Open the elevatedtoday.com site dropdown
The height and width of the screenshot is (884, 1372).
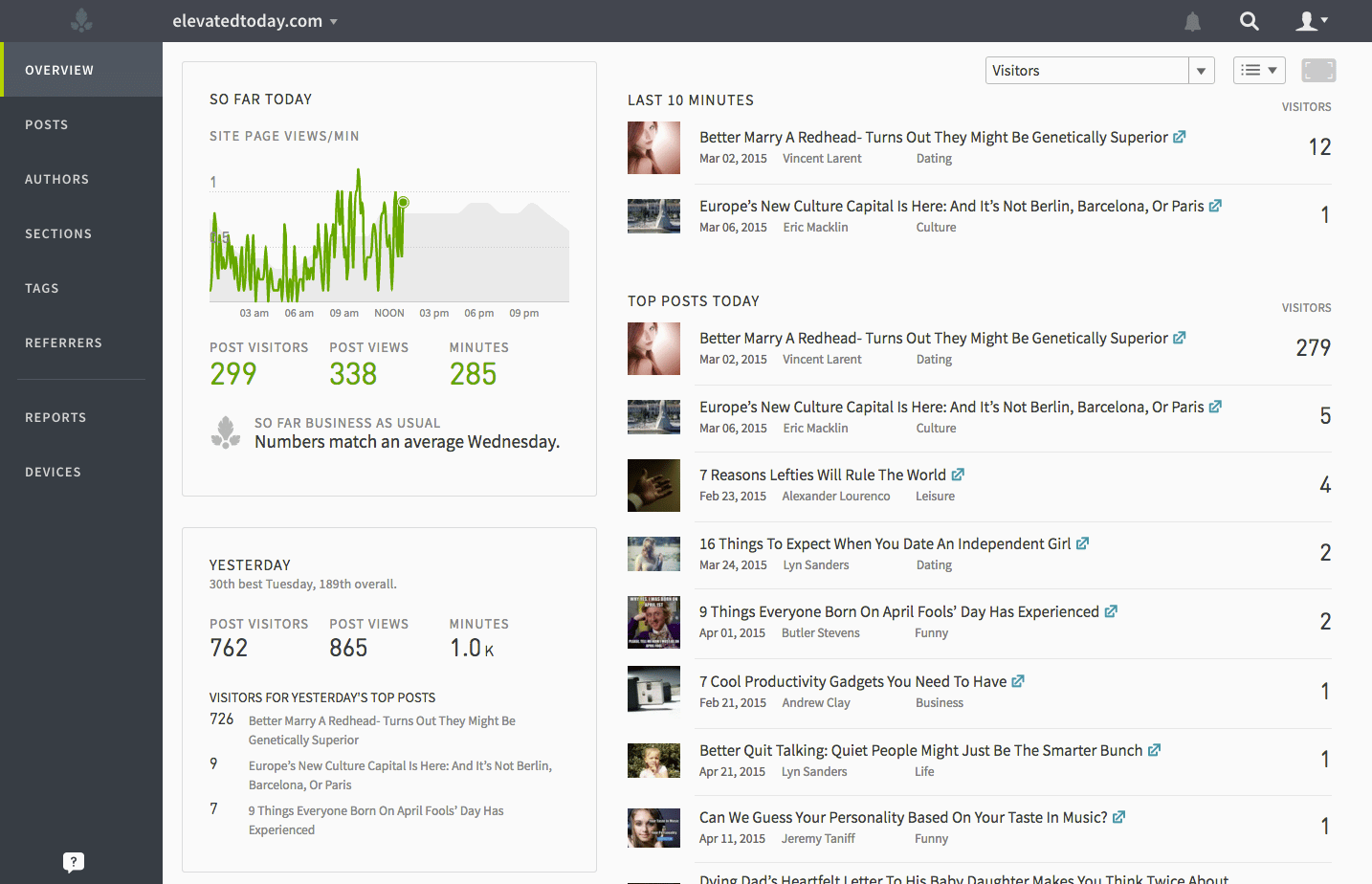pos(254,21)
